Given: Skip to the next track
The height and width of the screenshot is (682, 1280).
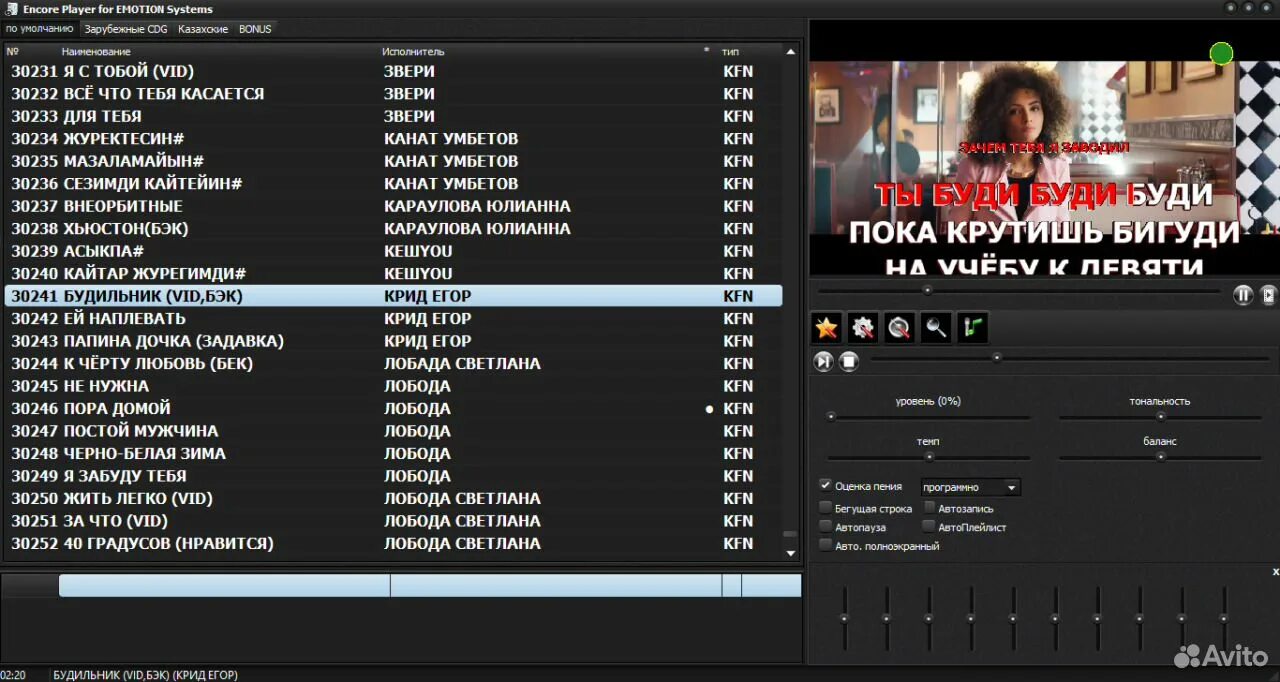Looking at the screenshot, I should coord(823,361).
